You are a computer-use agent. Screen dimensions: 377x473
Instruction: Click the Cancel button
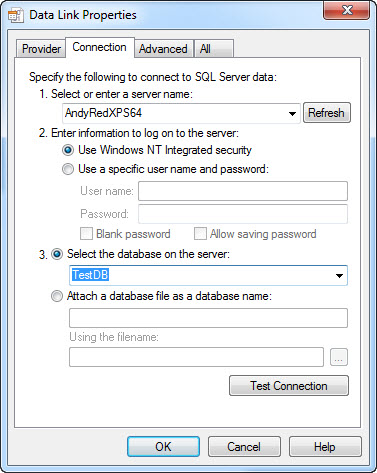[244, 447]
